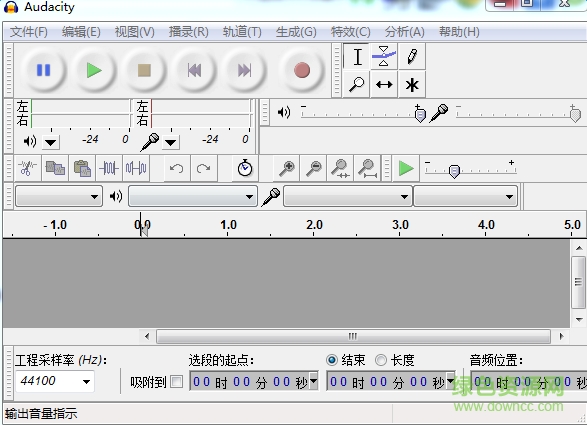Click the Copy icon in edit toolbar
Image resolution: width=587 pixels, height=425 pixels.
point(55,169)
